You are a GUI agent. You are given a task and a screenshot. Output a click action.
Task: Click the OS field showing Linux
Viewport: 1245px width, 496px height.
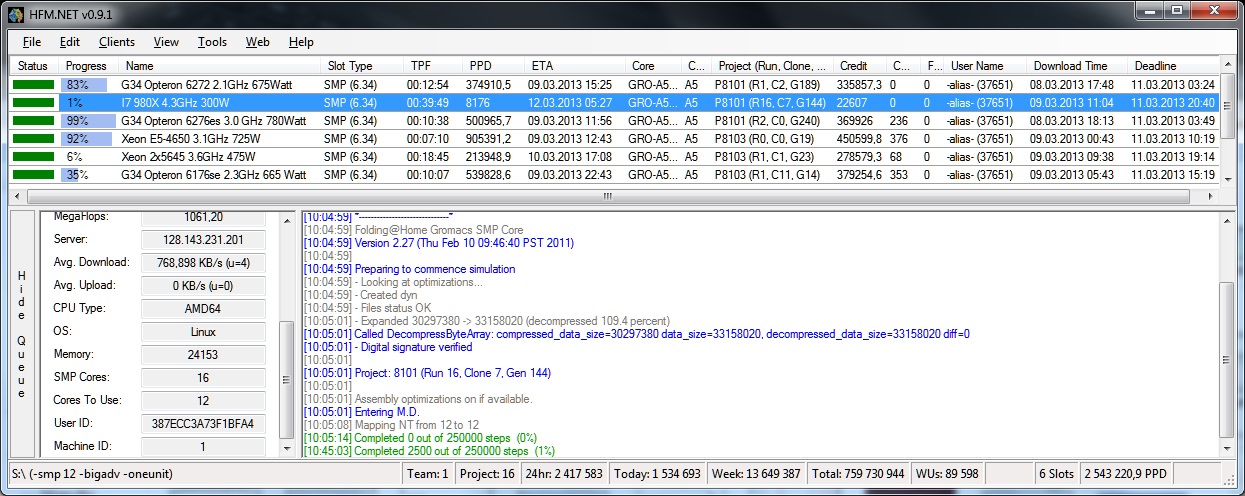click(202, 331)
